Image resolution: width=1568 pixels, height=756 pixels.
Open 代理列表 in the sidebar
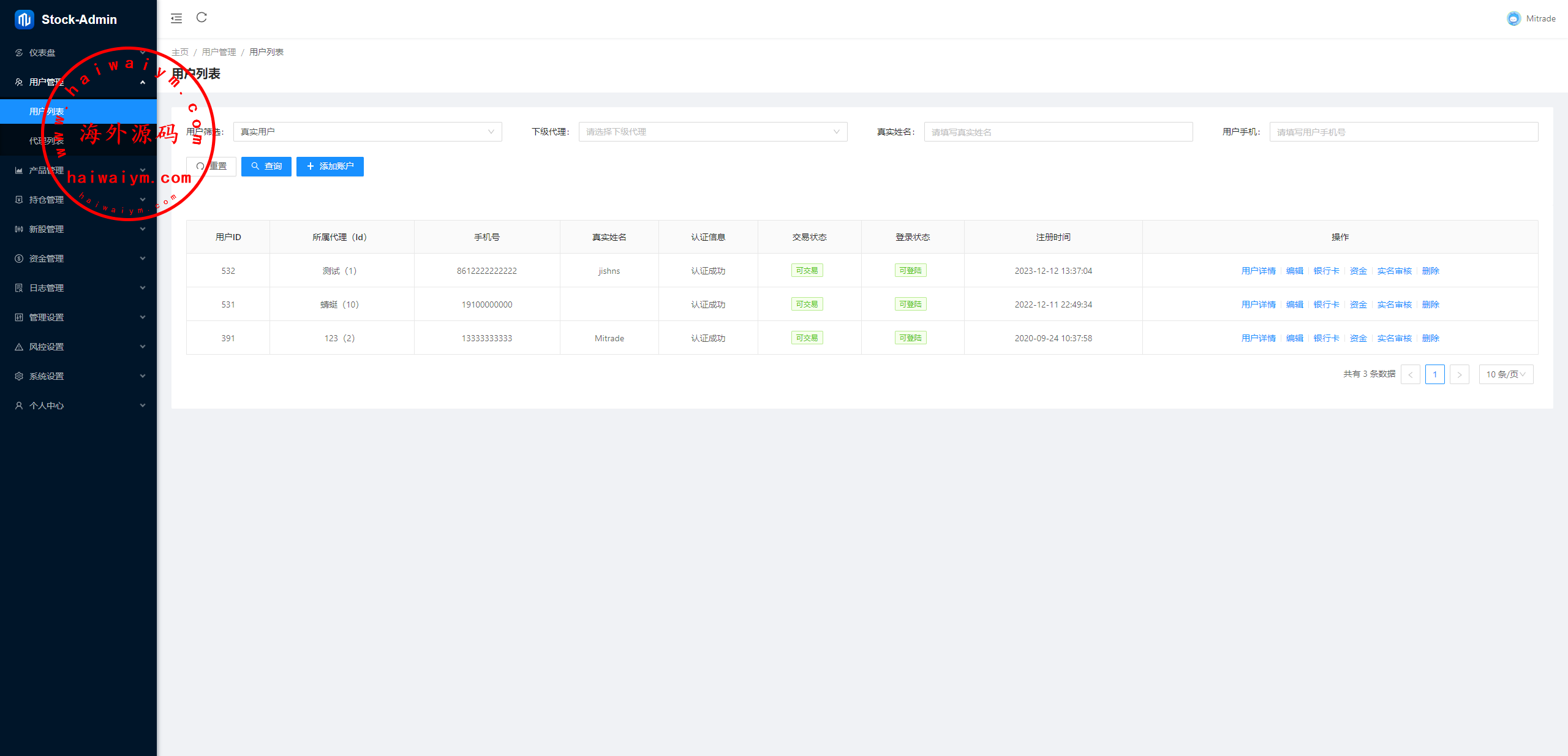click(x=47, y=141)
